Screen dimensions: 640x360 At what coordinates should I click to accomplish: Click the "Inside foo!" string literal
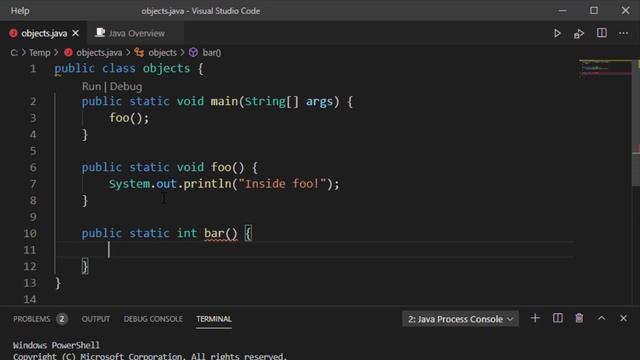(282, 184)
